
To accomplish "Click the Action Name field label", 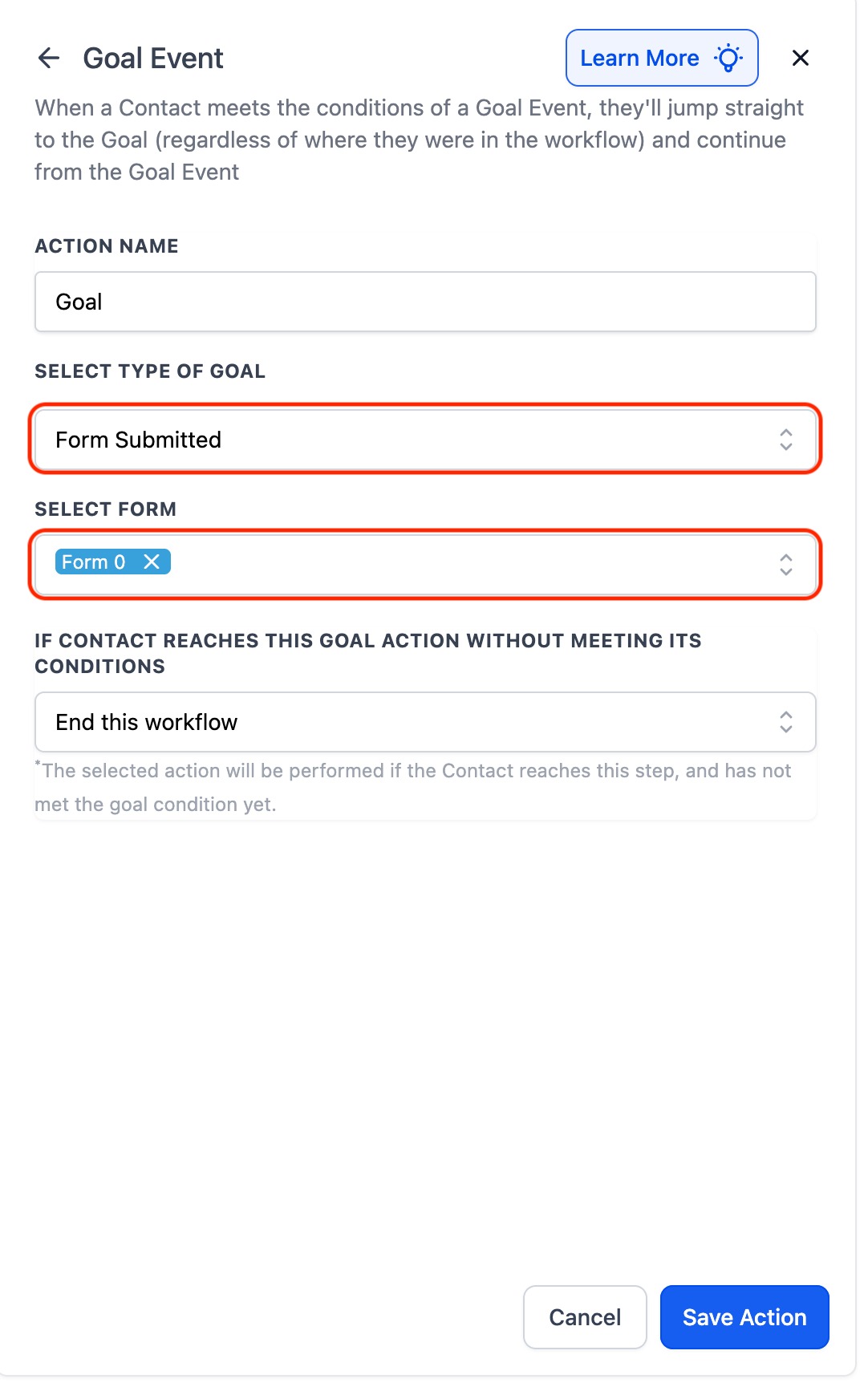I will [x=107, y=246].
